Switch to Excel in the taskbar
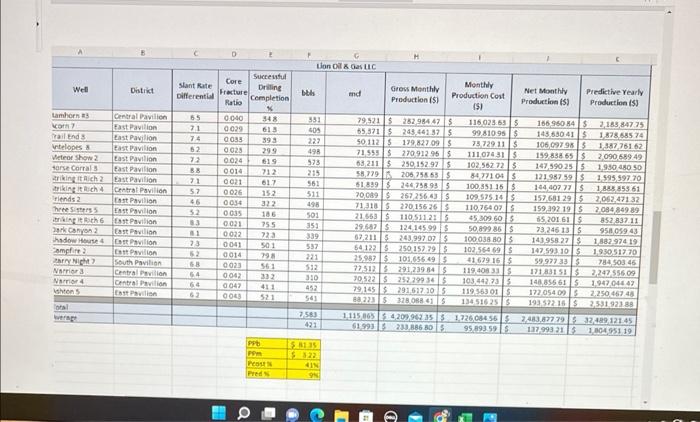Image resolution: width=700 pixels, height=422 pixels. [466, 418]
